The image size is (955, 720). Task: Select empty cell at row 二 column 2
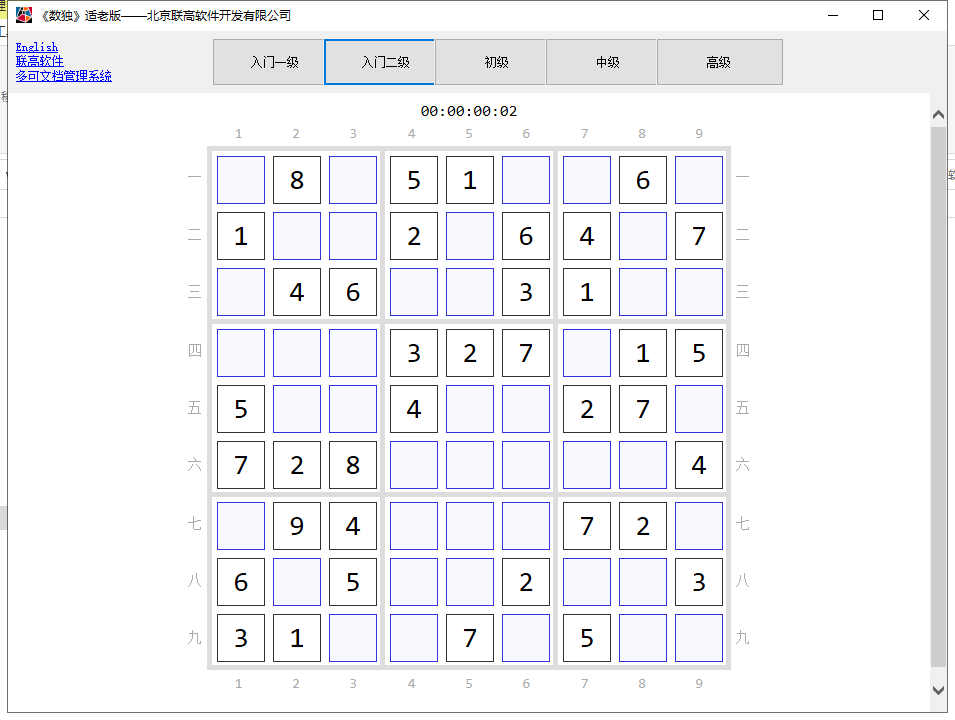pyautogui.click(x=297, y=236)
